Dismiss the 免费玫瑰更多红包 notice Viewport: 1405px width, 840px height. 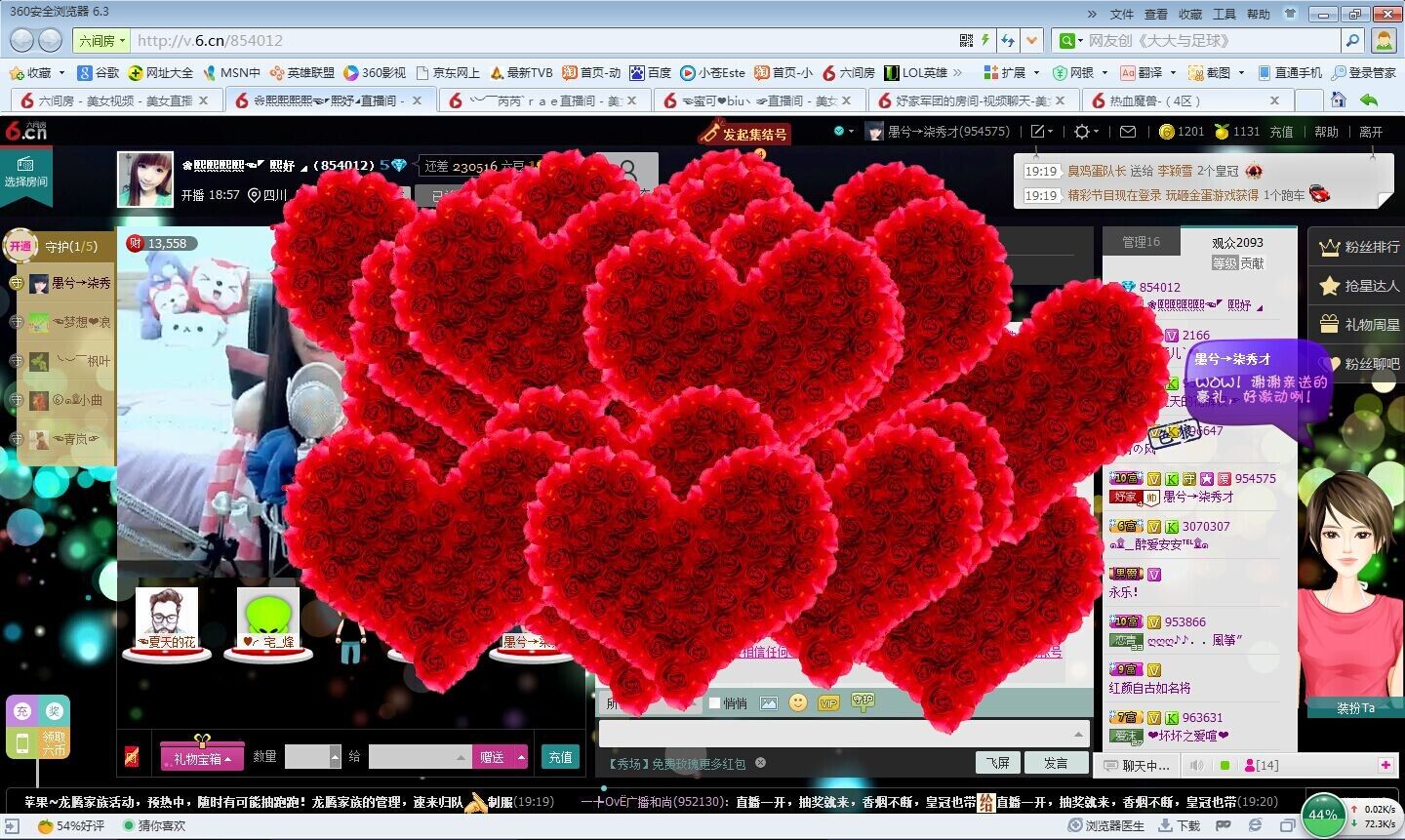[x=760, y=763]
